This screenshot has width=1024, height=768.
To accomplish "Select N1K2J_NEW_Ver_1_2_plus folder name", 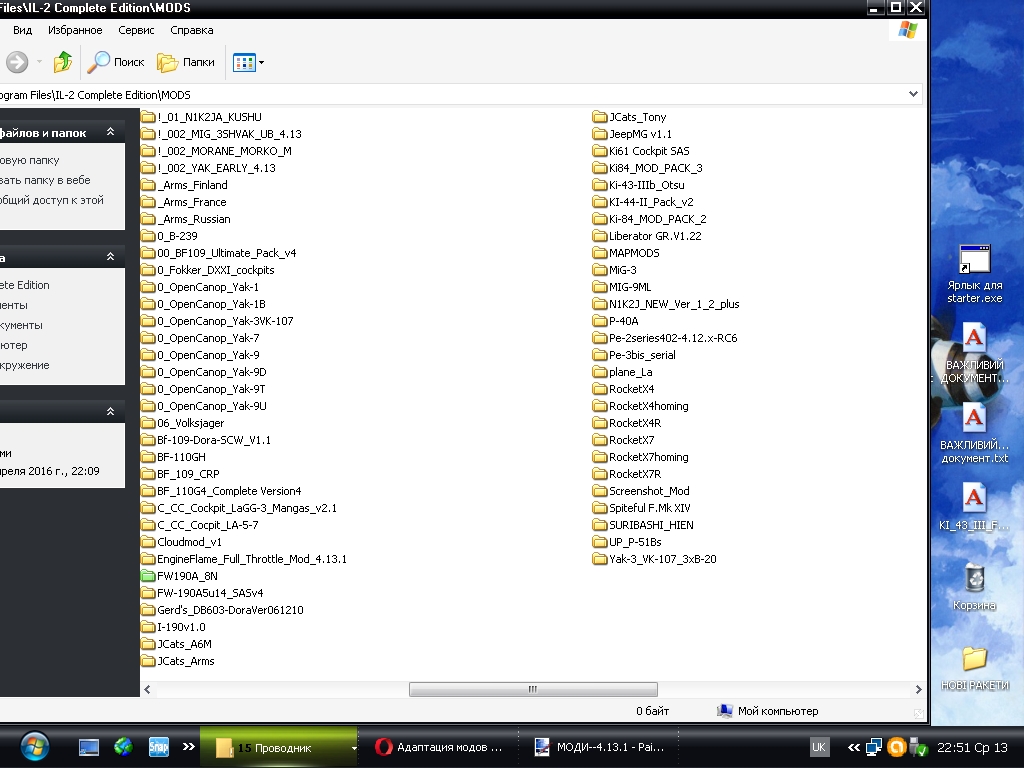I will tap(674, 304).
